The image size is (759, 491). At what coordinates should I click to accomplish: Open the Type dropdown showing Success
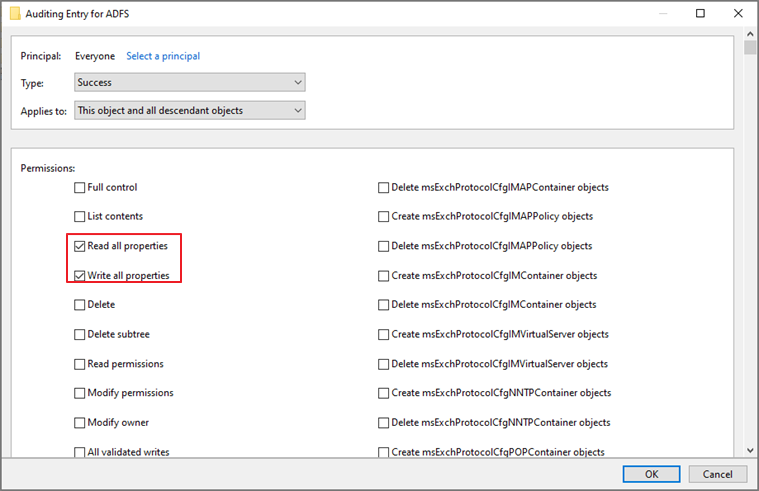pyautogui.click(x=190, y=82)
